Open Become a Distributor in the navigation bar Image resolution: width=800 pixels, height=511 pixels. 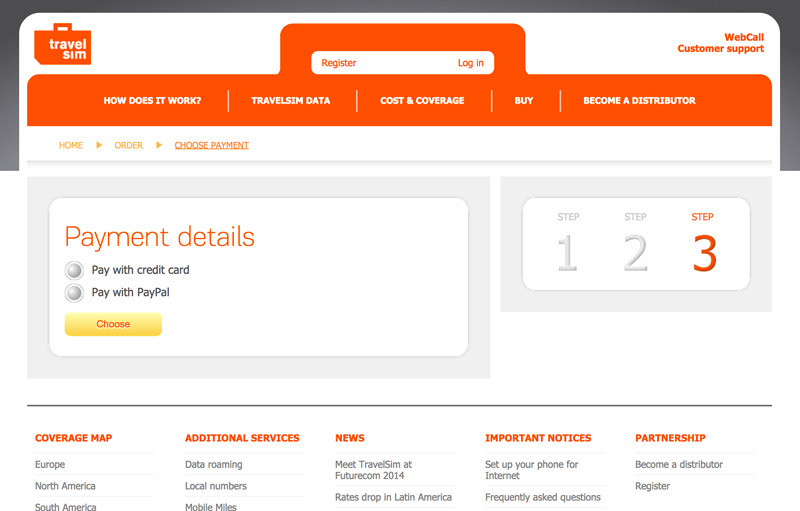point(639,100)
